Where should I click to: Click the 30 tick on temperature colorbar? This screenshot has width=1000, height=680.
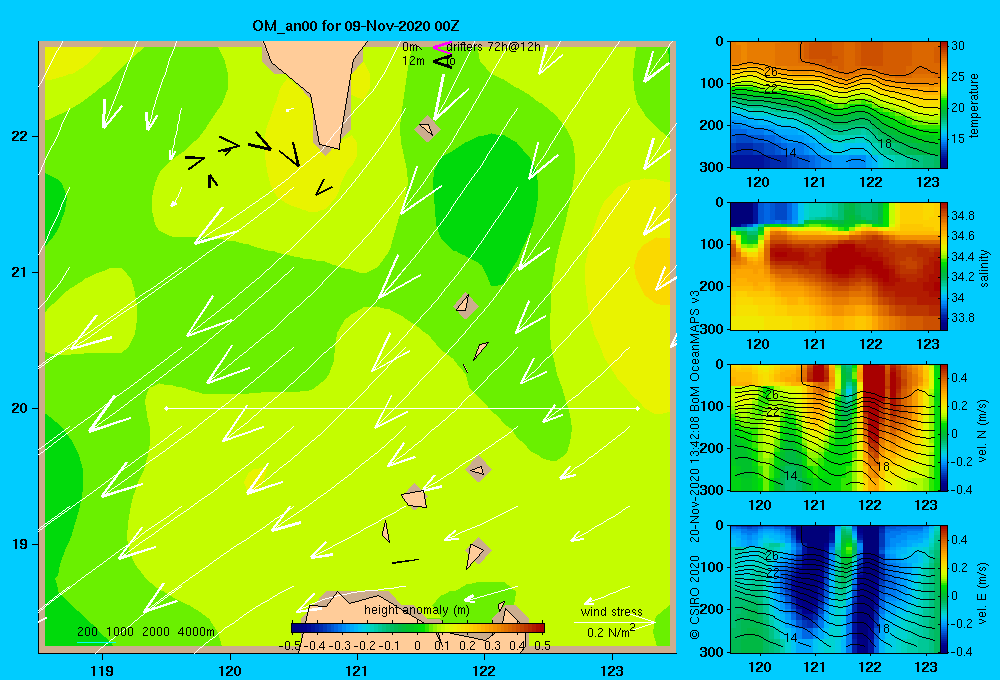click(958, 46)
